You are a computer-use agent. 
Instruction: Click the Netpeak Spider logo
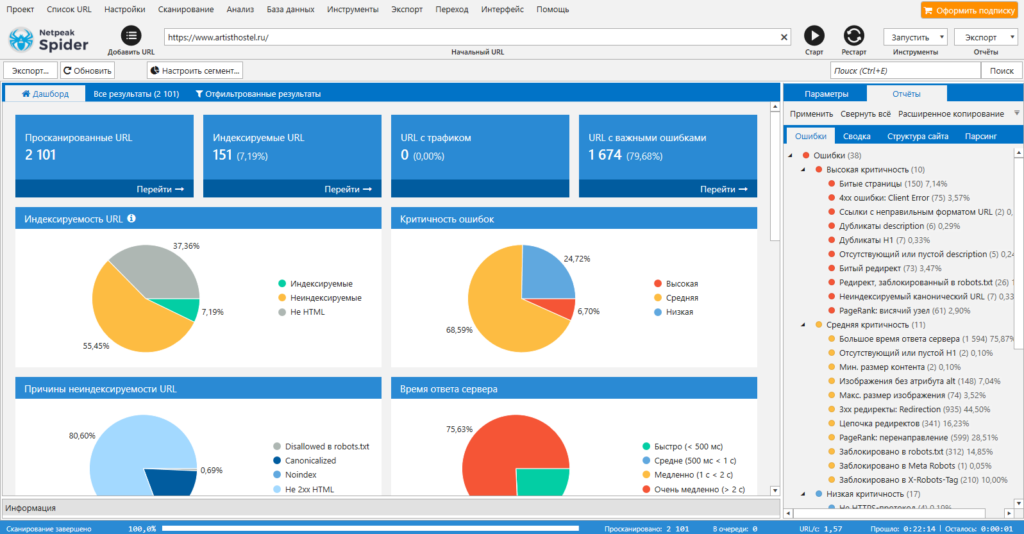(50, 40)
